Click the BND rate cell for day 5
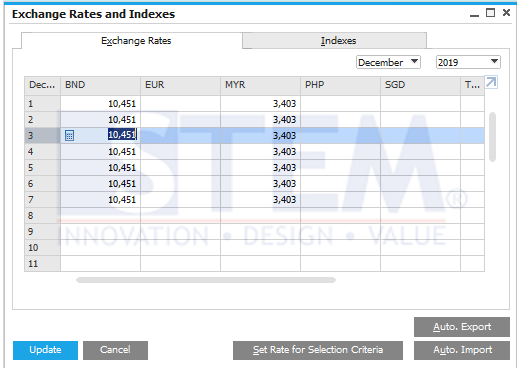The width and height of the screenshot is (521, 372). 100,168
